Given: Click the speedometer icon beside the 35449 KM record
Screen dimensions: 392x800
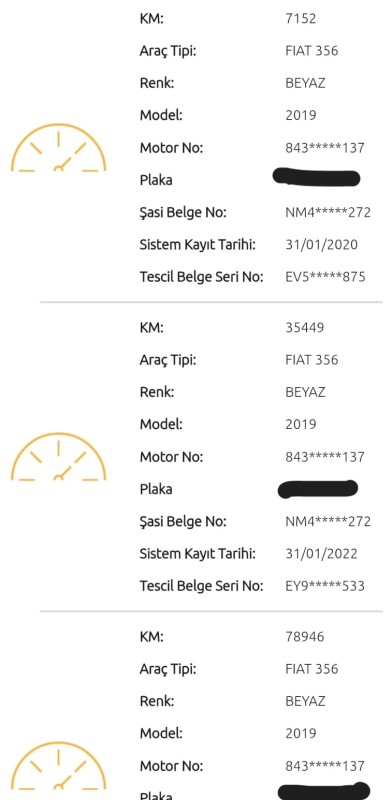Looking at the screenshot, I should [58, 457].
